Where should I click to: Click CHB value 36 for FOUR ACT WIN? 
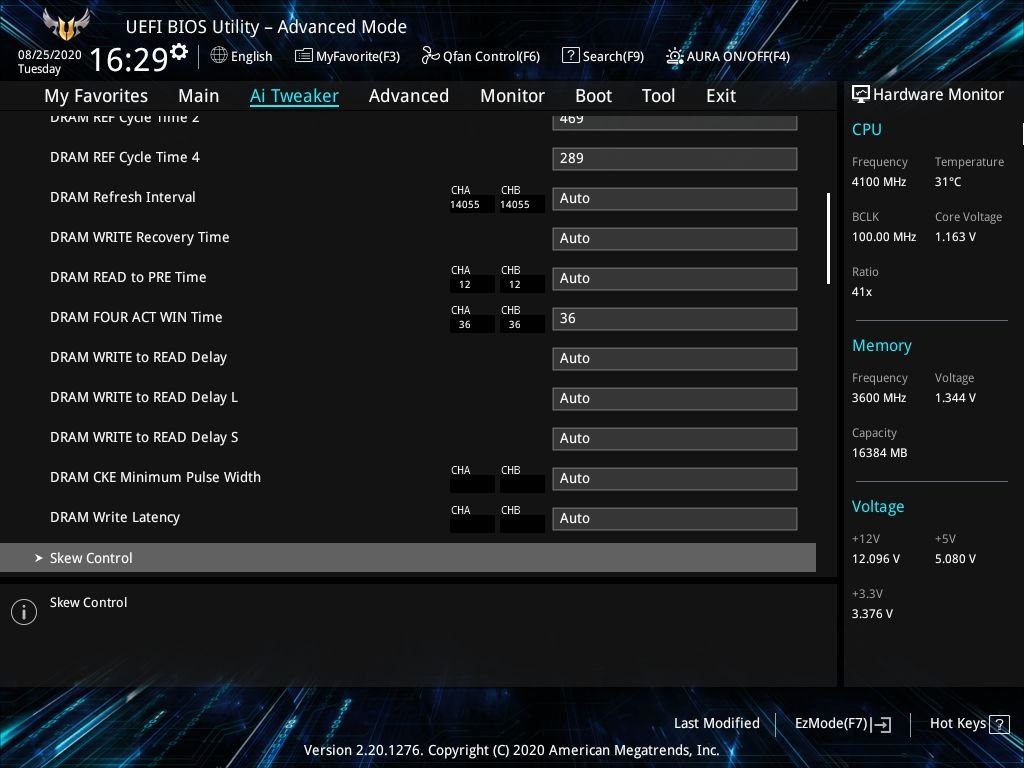coord(515,325)
